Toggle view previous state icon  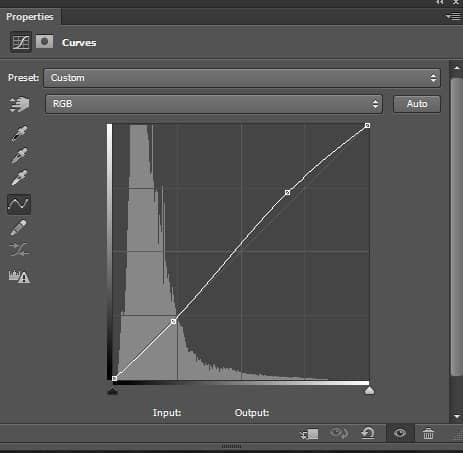338,433
